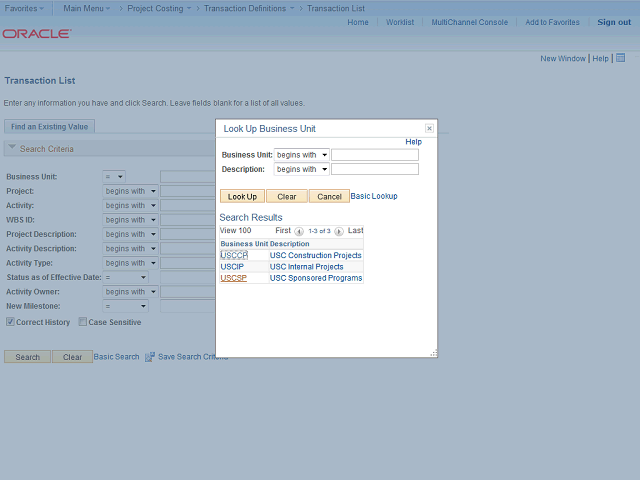
Task: Click Add to Favorites link
Action: (x=552, y=22)
